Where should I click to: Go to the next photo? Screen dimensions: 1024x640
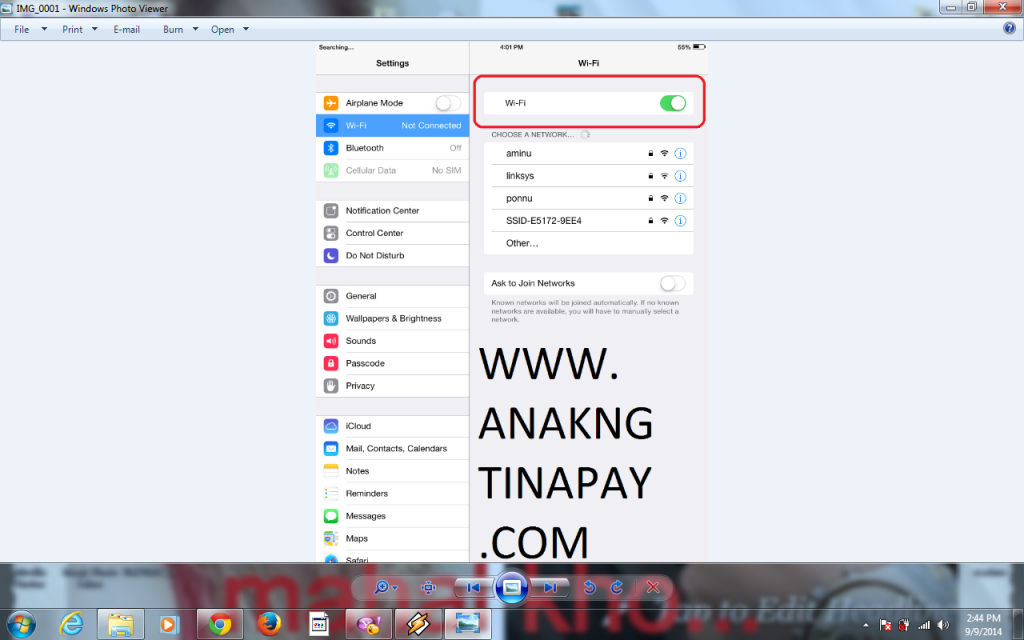coord(549,588)
